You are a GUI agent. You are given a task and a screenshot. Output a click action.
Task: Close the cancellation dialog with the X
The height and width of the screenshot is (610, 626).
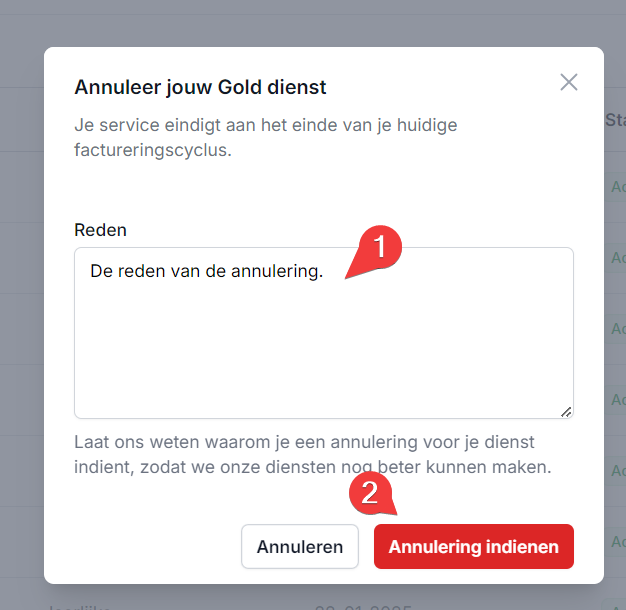click(x=569, y=82)
